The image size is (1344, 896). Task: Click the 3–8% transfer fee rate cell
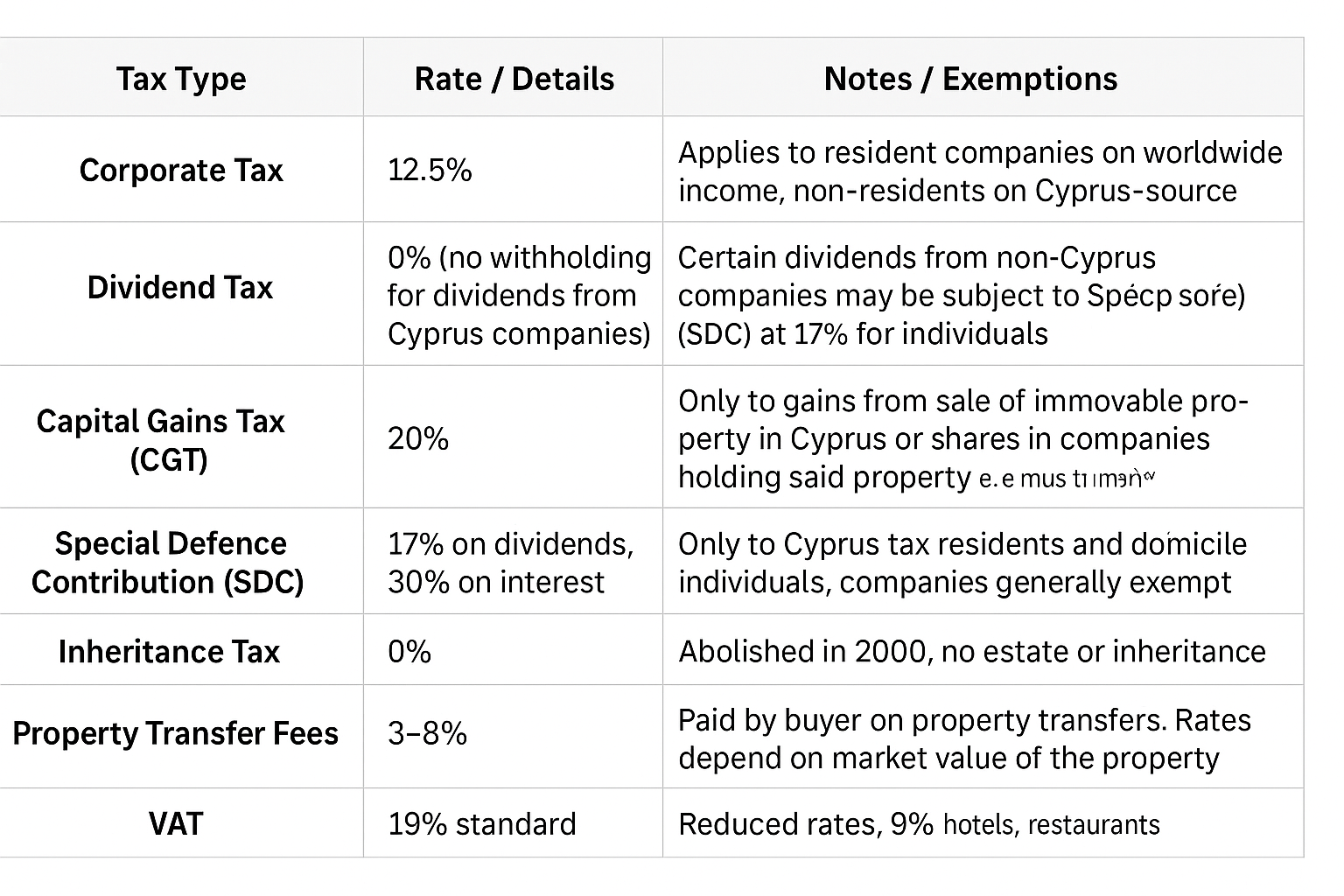427,733
